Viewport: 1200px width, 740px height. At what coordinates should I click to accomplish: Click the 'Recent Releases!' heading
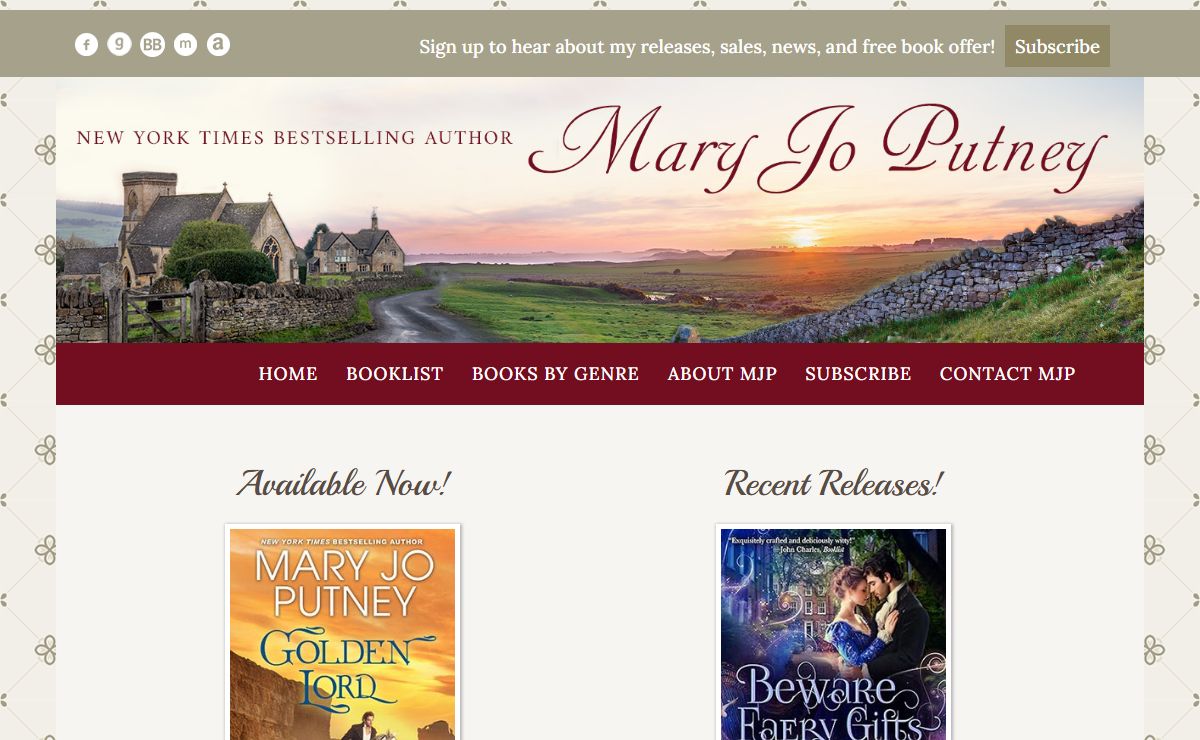(x=833, y=484)
